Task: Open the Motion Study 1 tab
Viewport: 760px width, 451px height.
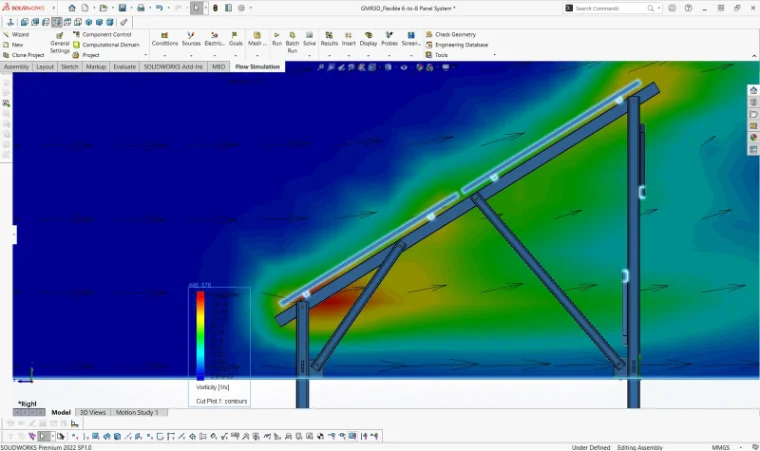Action: [137, 412]
